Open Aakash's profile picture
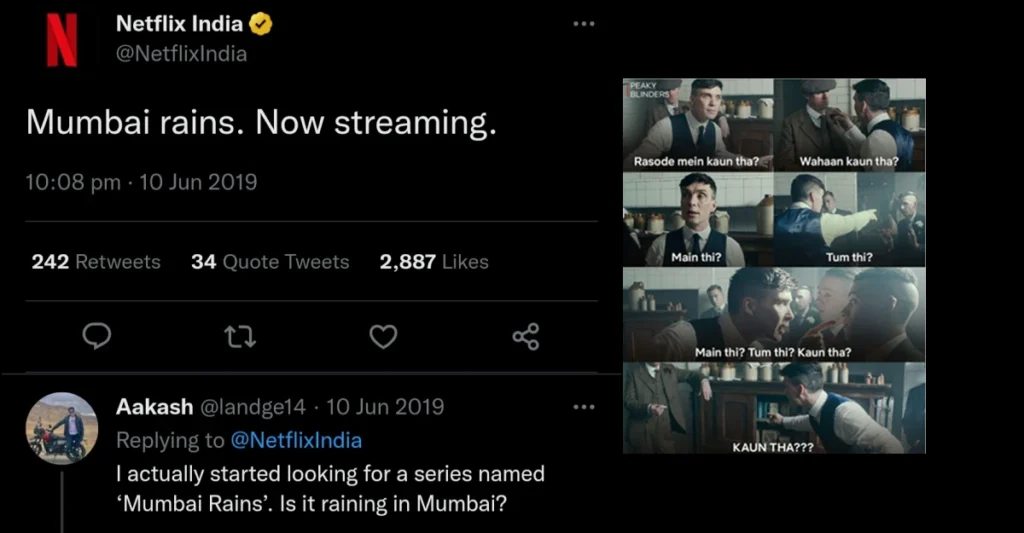 [x=62, y=427]
